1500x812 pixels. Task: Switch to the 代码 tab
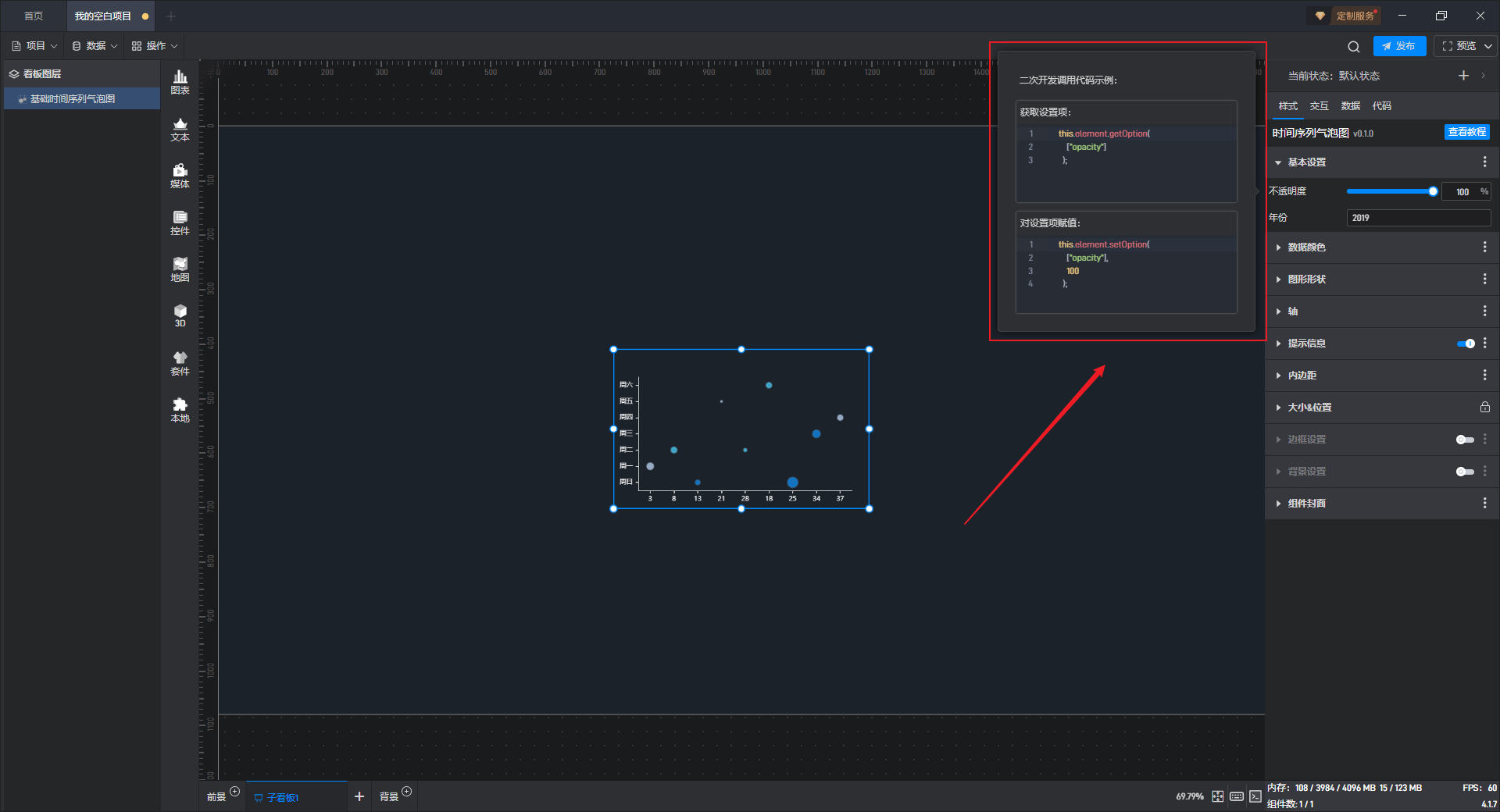[1381, 106]
